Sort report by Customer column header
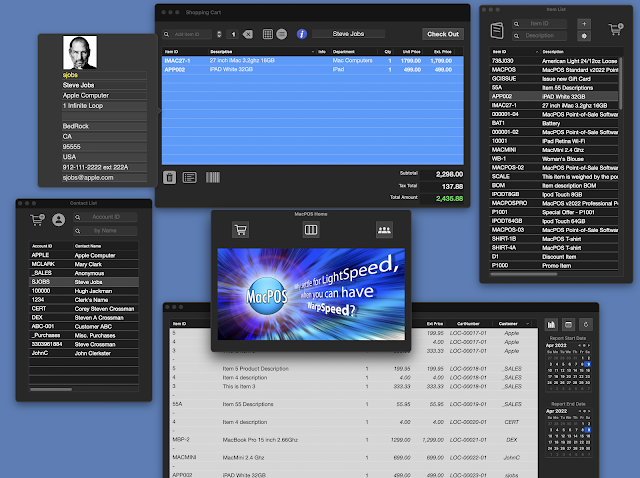Screen dimensions: 640x478 pos(513,324)
